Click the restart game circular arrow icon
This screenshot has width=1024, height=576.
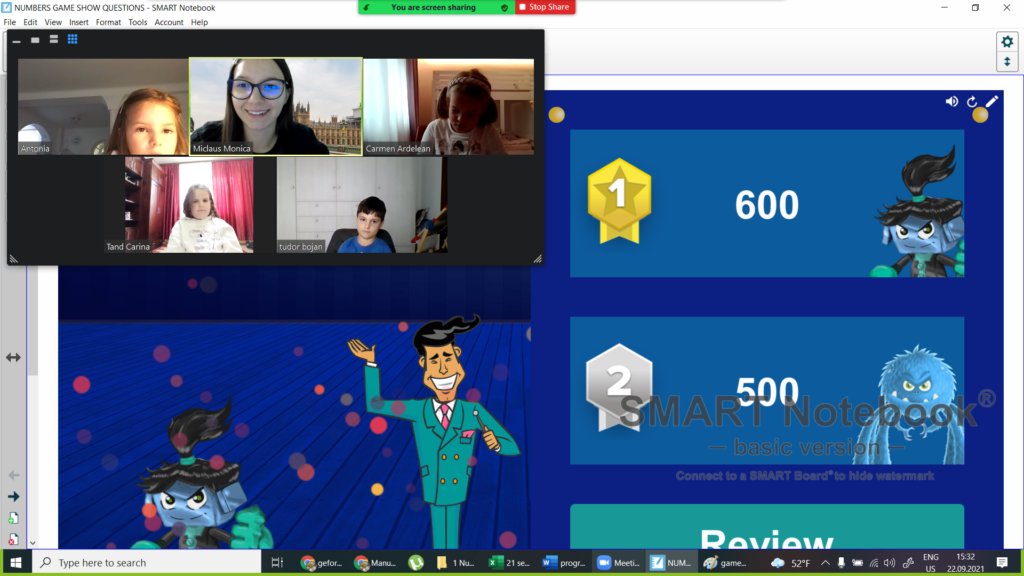click(971, 101)
